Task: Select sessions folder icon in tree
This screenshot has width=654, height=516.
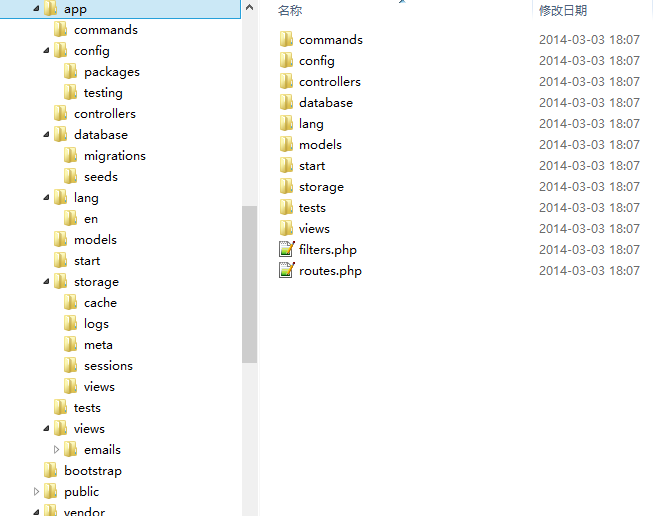Action: click(70, 365)
